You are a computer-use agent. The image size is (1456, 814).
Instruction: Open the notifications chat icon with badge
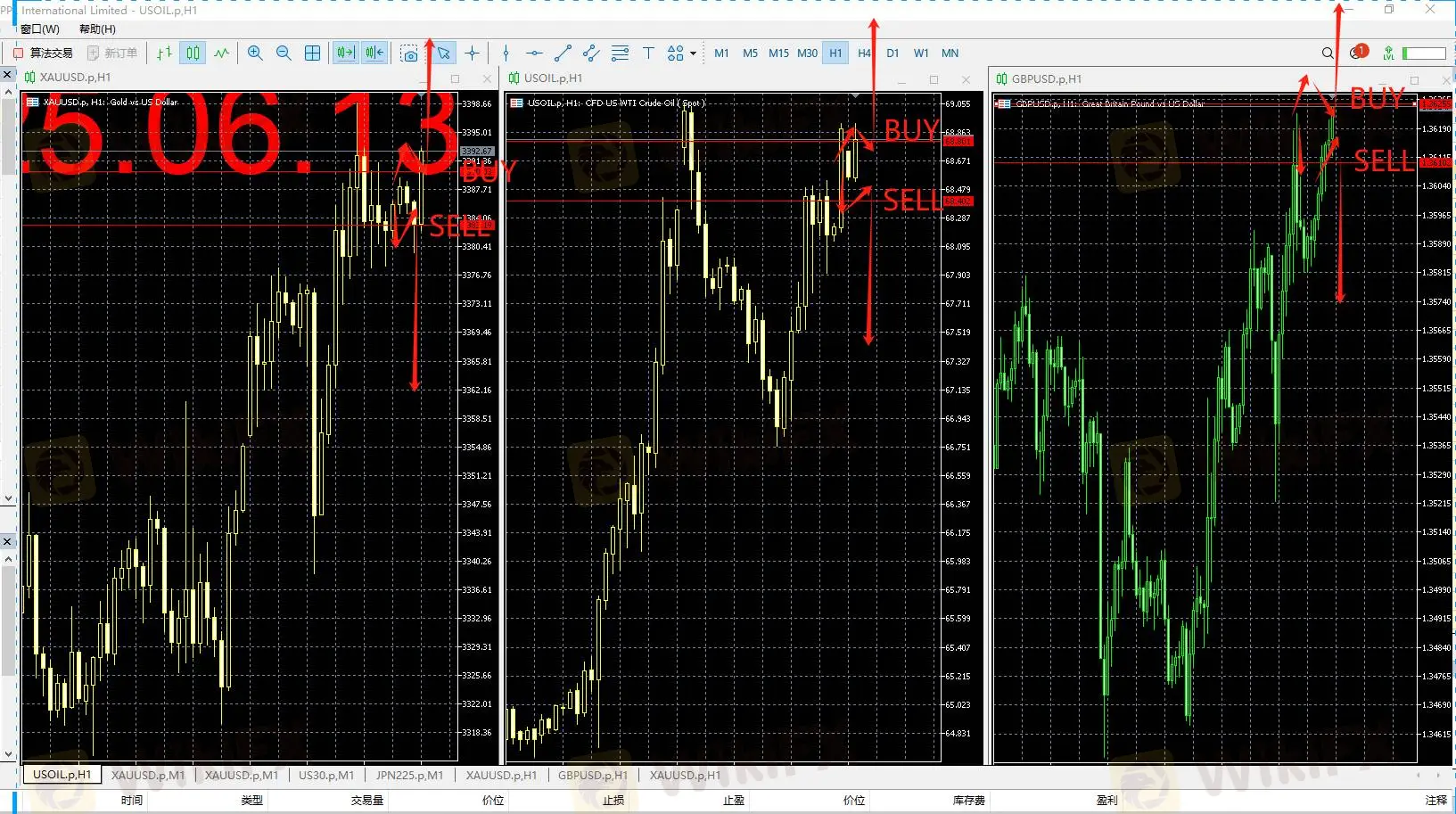pos(1358,53)
